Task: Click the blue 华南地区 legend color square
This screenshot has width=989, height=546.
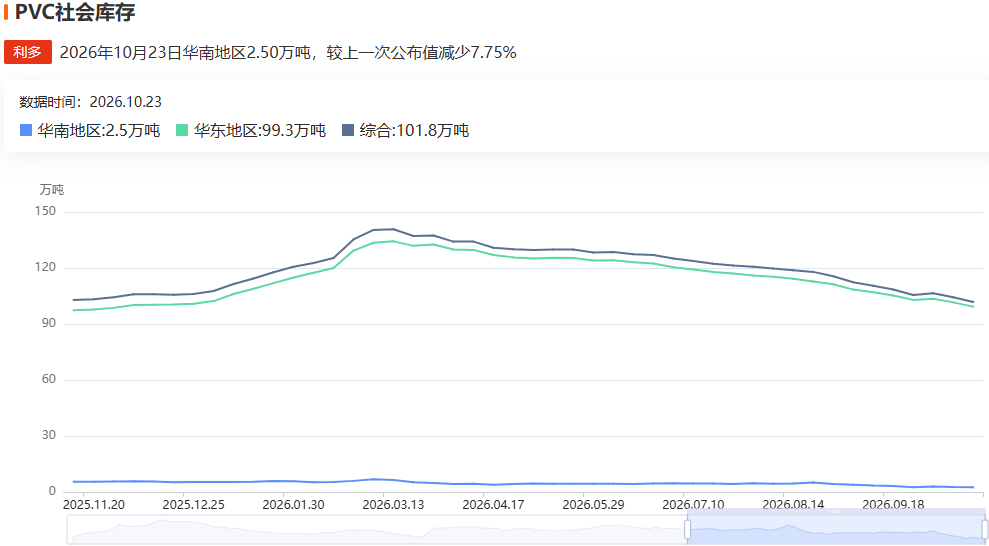Action: [26, 131]
